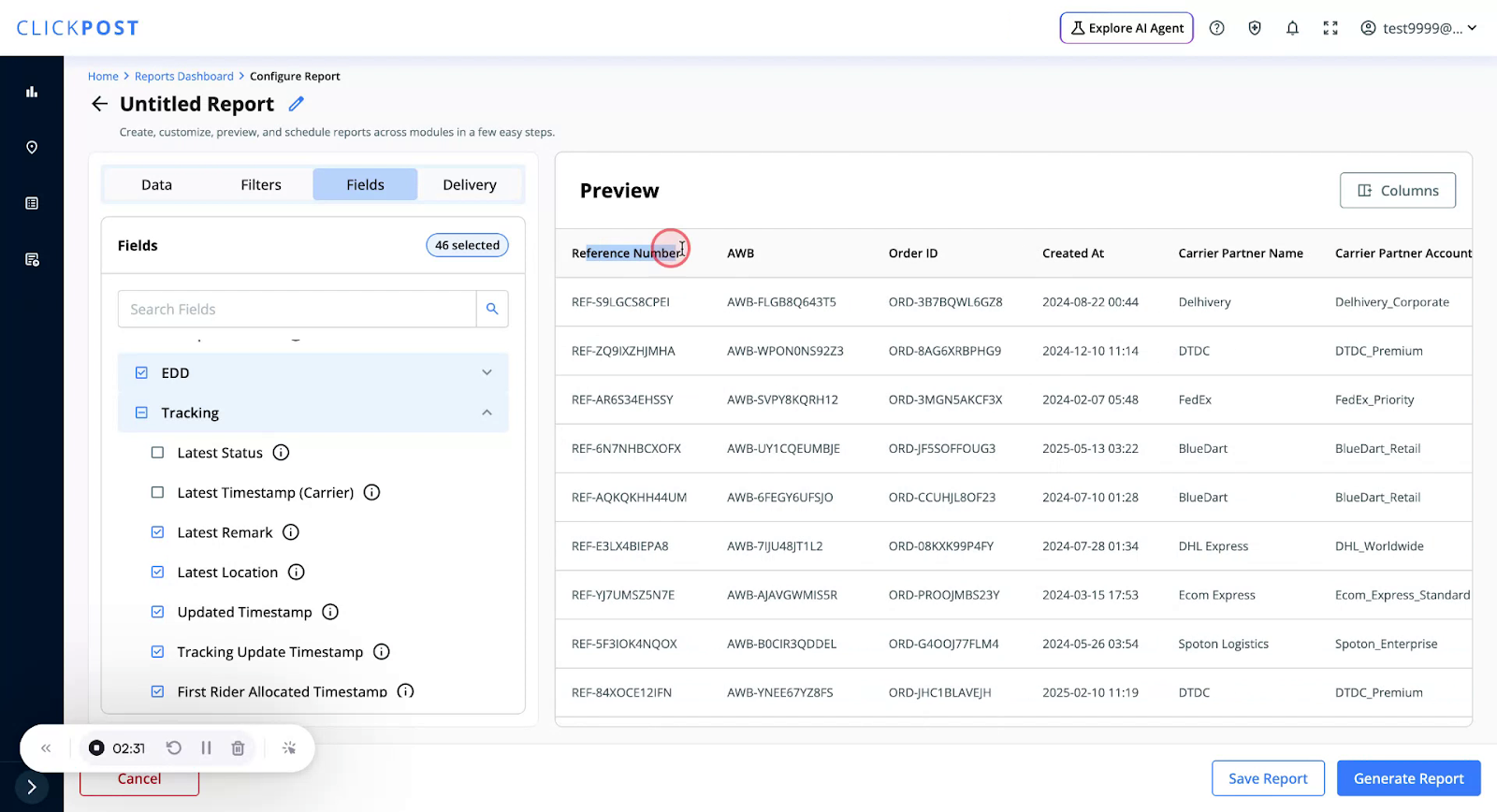
Task: Open the Columns chooser button
Action: click(1398, 191)
